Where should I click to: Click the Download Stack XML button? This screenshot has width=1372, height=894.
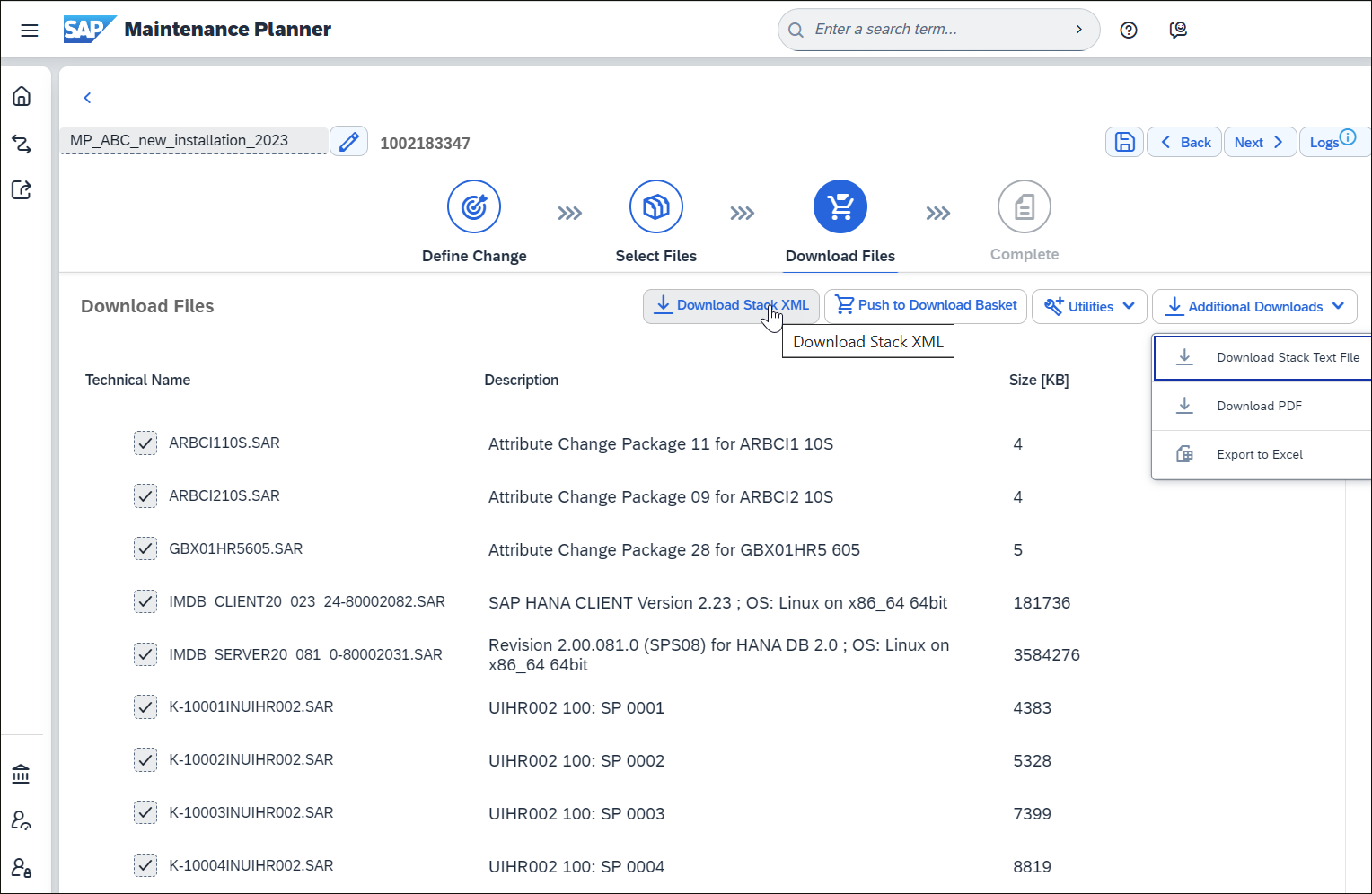pyautogui.click(x=731, y=306)
